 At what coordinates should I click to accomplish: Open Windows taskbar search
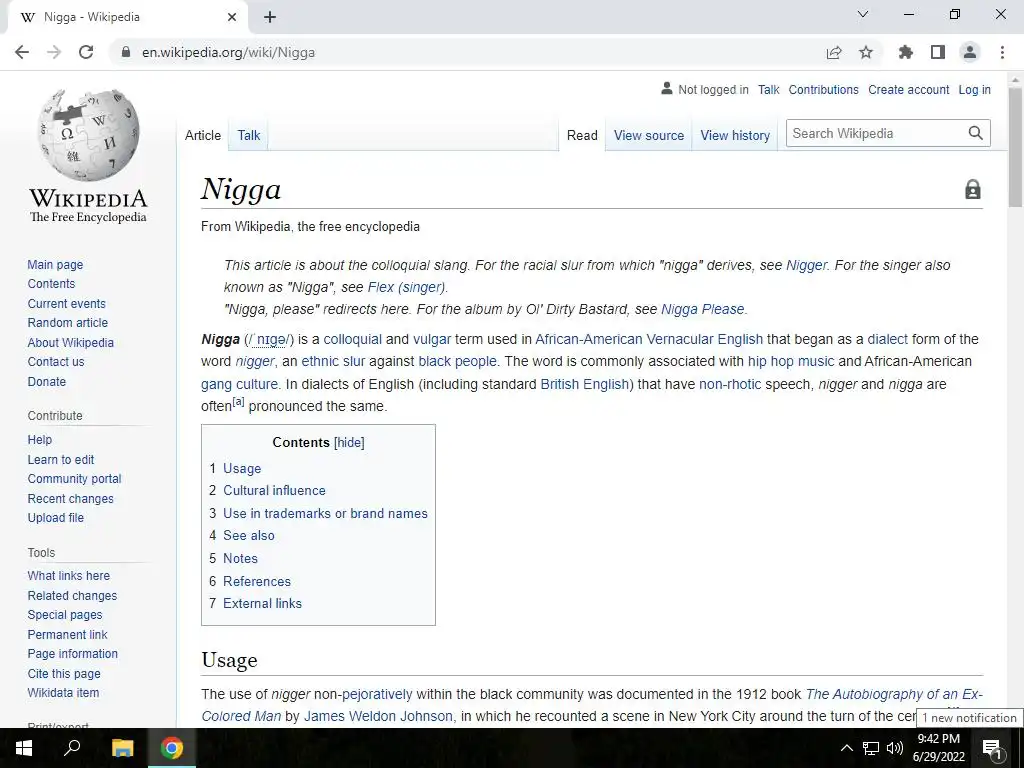[72, 747]
